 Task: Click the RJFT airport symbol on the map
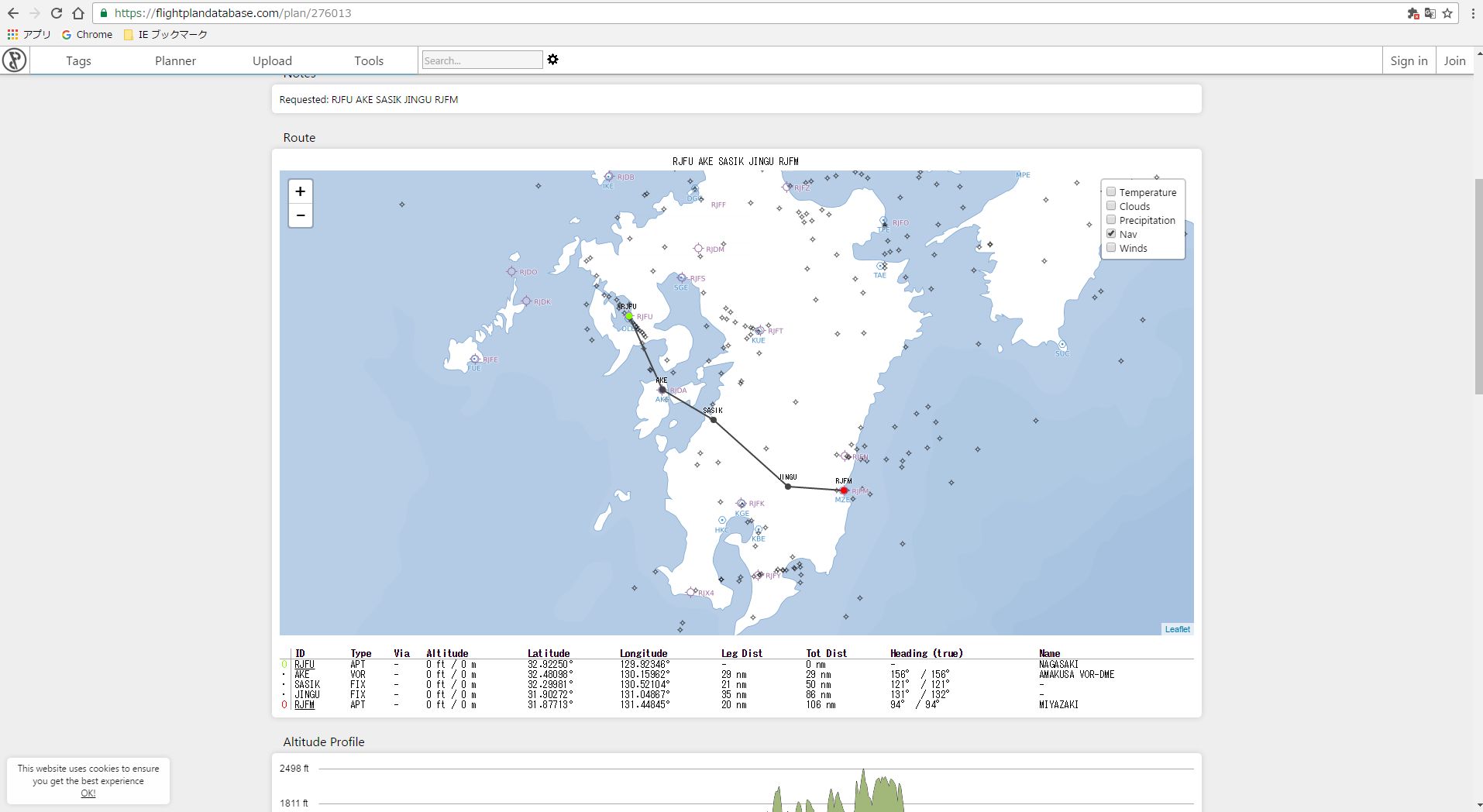[759, 331]
